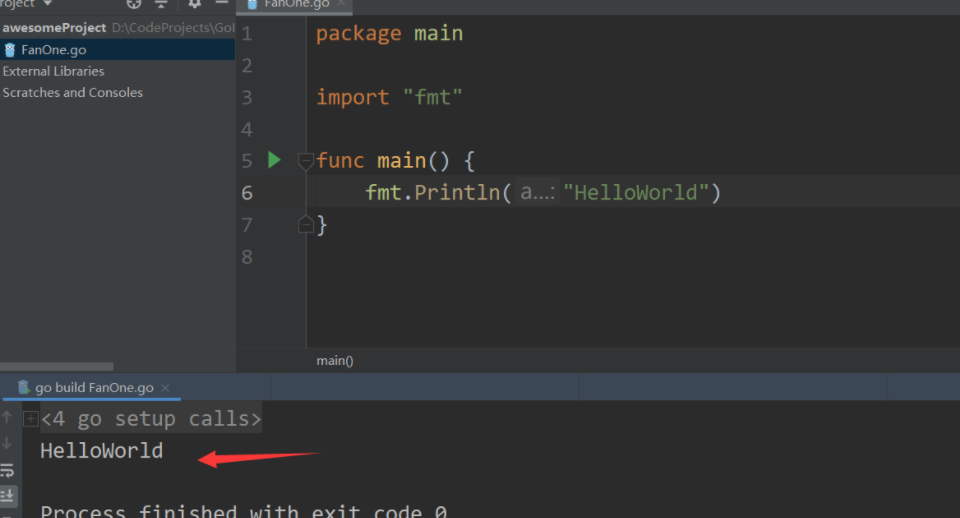
Task: Click the Down stack trace arrow in Run panel
Action: tap(7, 443)
